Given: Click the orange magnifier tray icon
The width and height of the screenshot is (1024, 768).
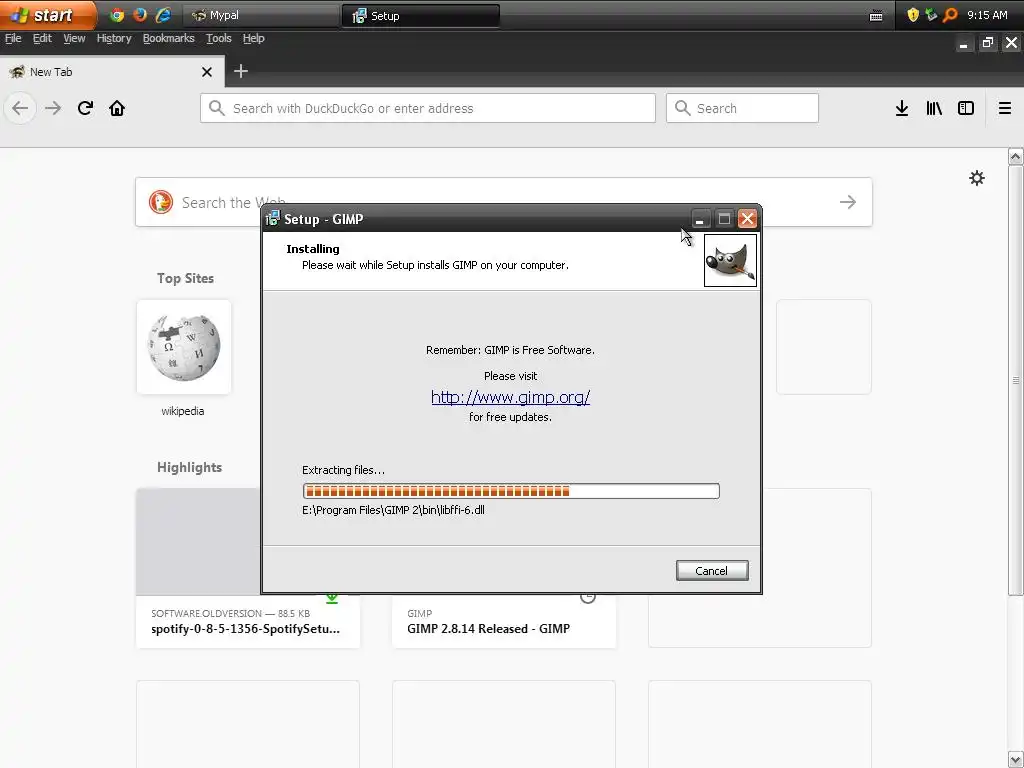Looking at the screenshot, I should coord(950,14).
